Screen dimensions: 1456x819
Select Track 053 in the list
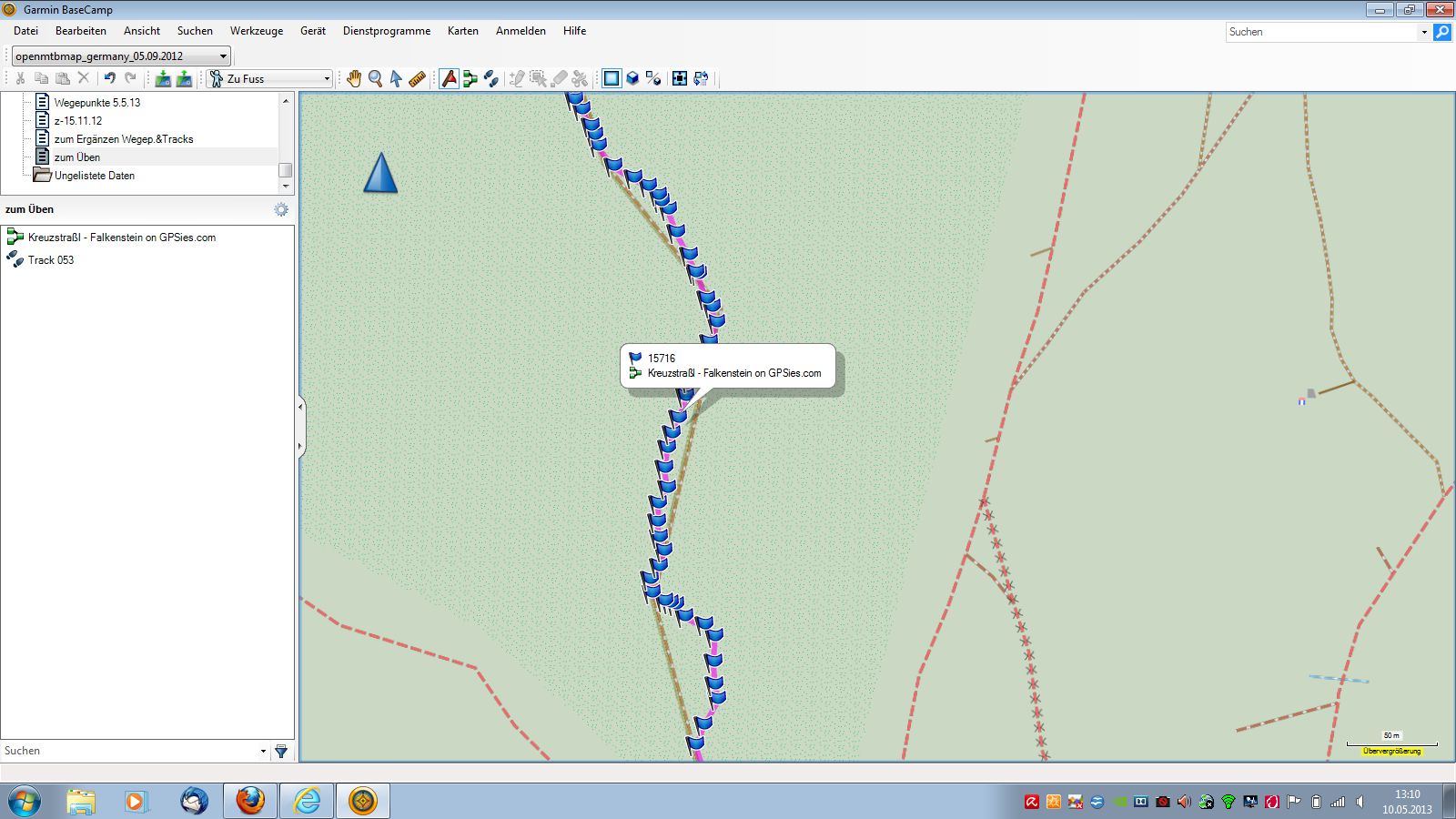(50, 260)
